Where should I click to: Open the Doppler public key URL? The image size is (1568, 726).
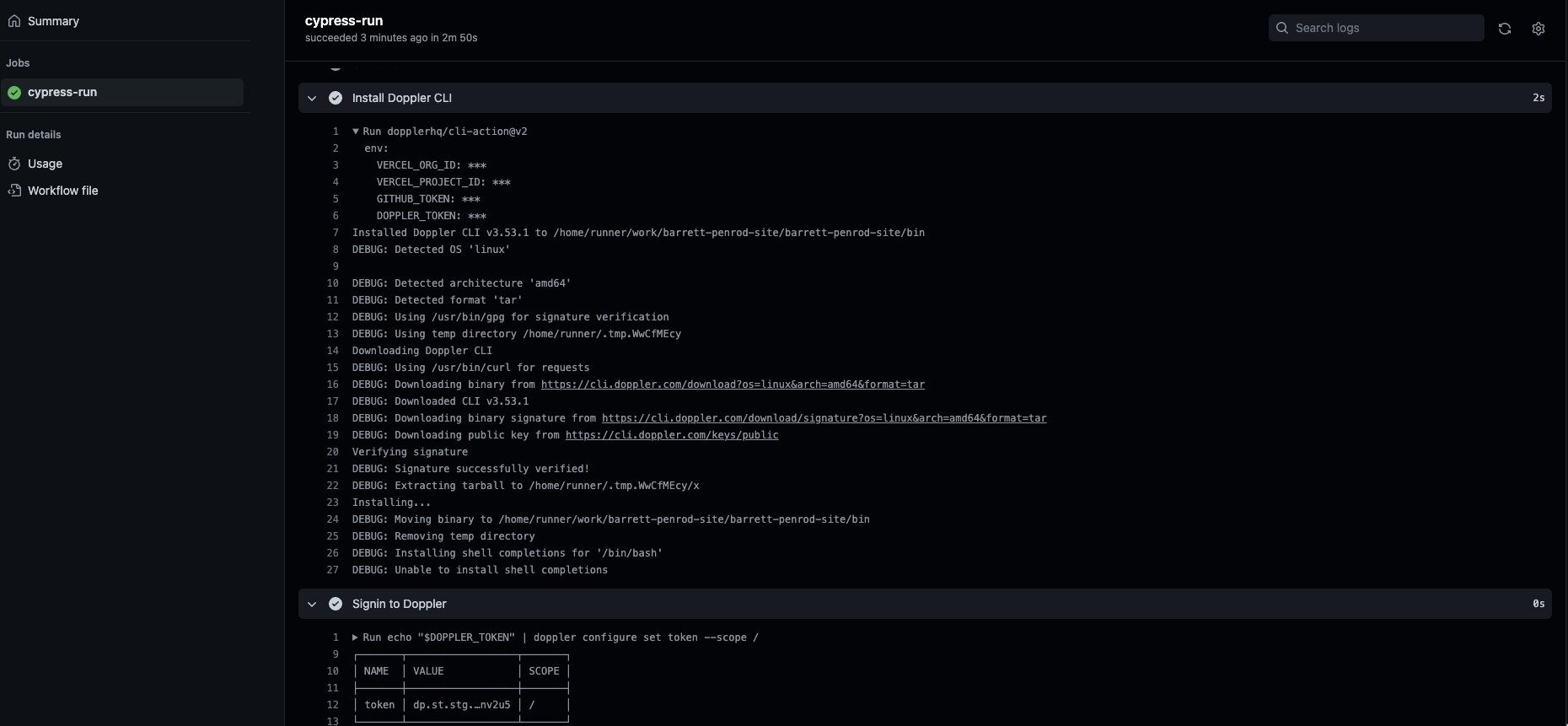[672, 435]
